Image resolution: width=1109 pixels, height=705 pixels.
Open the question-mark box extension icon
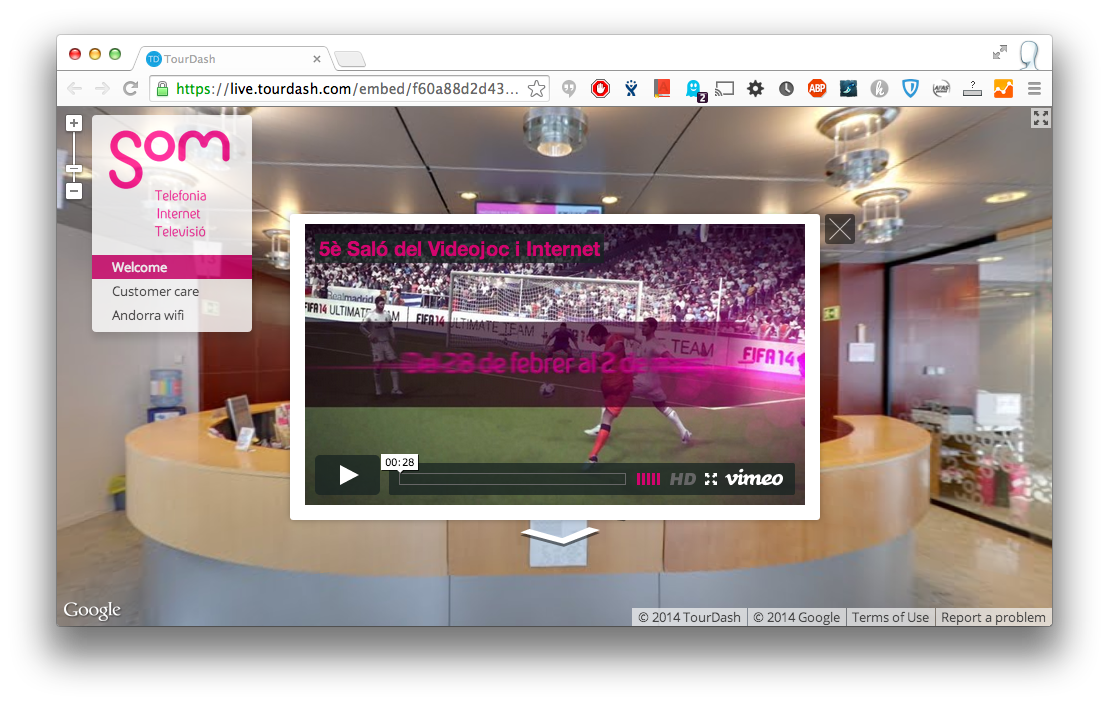point(972,88)
